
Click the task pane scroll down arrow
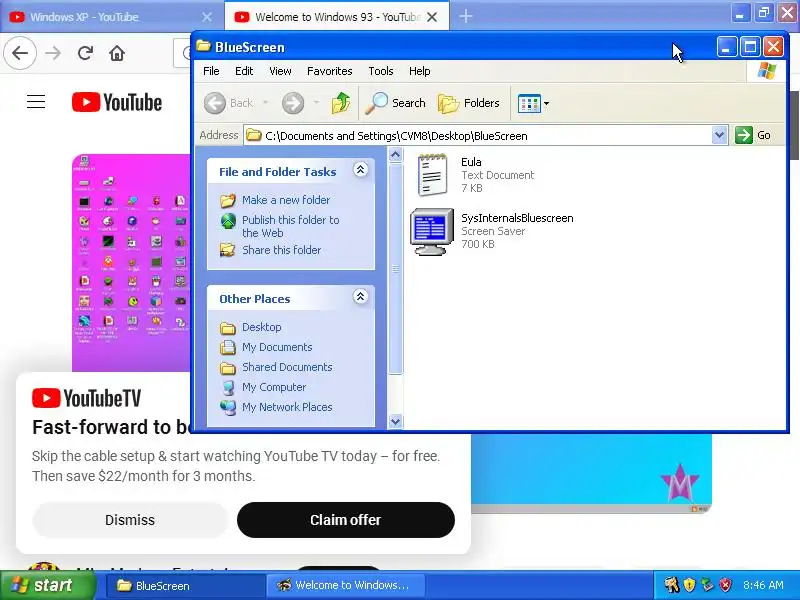click(395, 421)
